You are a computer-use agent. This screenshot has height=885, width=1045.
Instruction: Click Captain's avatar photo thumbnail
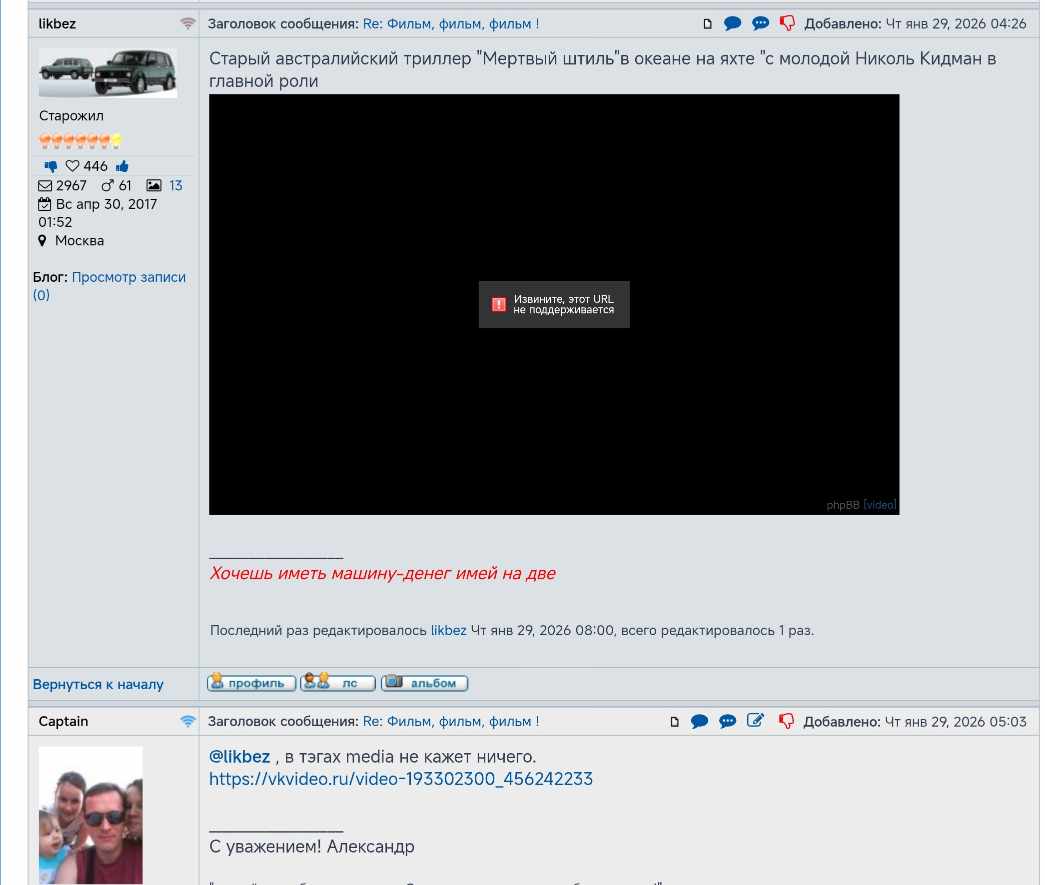click(x=91, y=815)
